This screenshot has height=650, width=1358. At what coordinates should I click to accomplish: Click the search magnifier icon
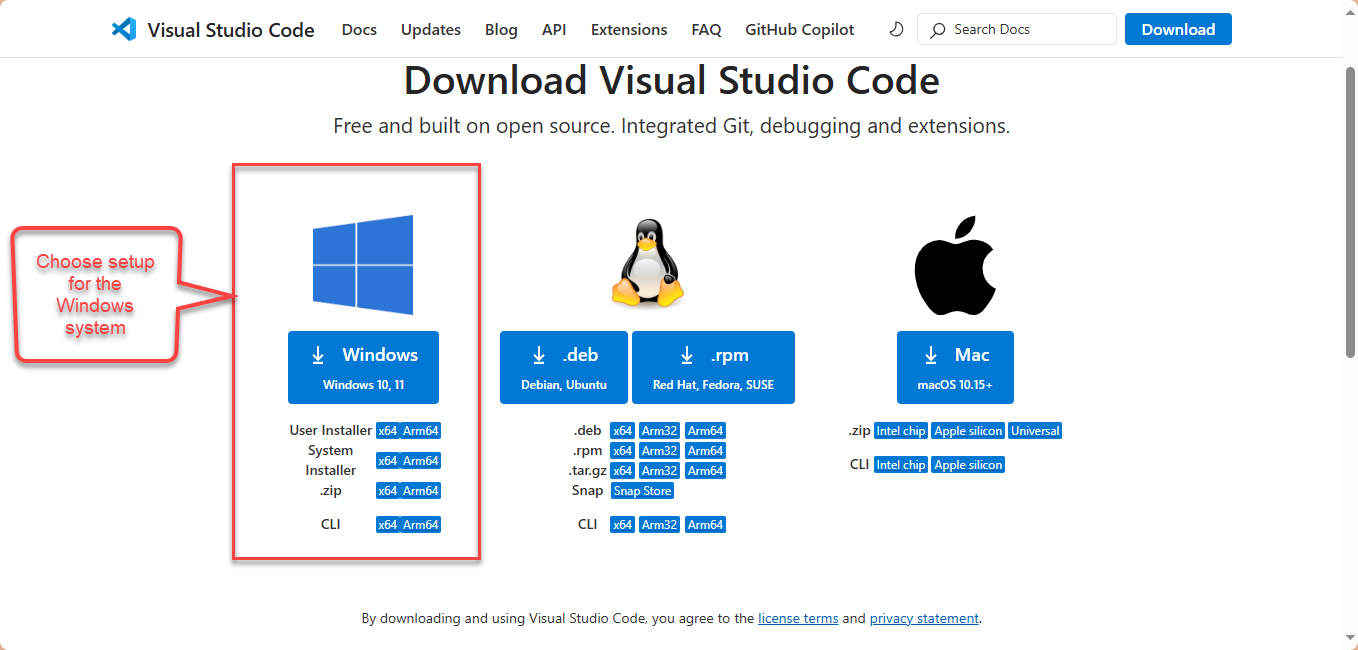pos(937,29)
